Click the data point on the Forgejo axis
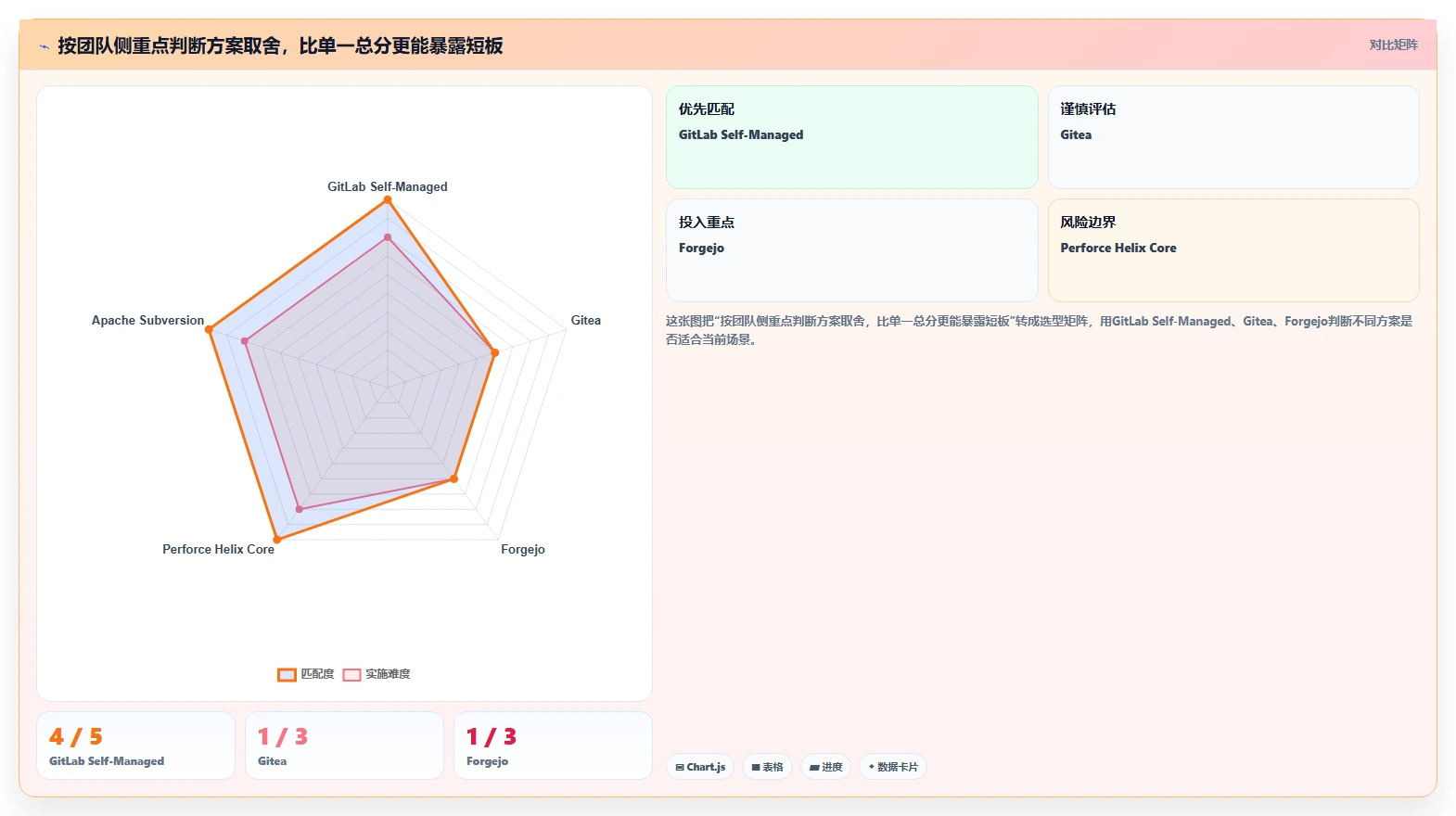 point(453,478)
